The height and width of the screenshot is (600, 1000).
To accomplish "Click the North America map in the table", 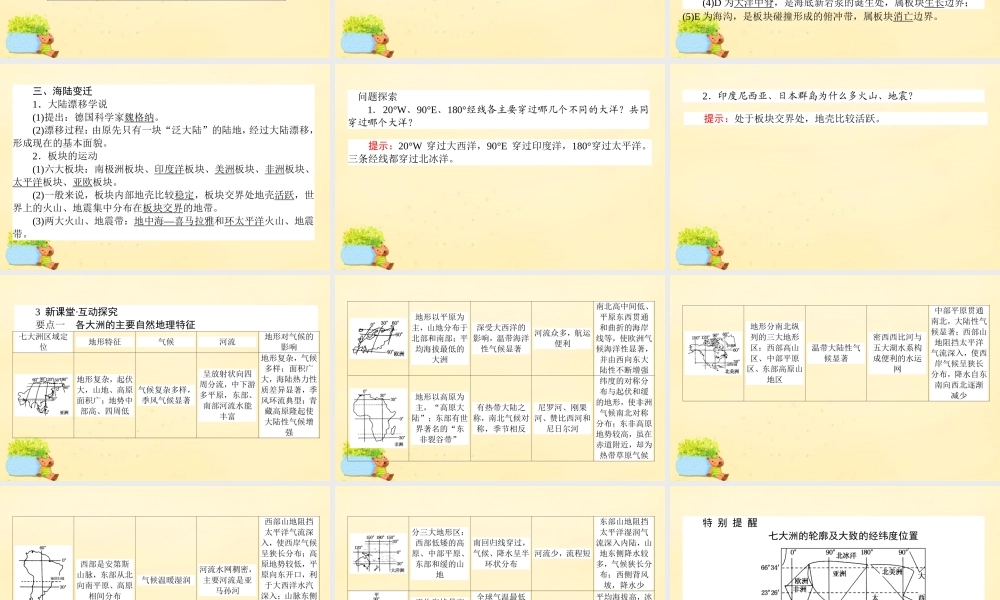I will 713,353.
